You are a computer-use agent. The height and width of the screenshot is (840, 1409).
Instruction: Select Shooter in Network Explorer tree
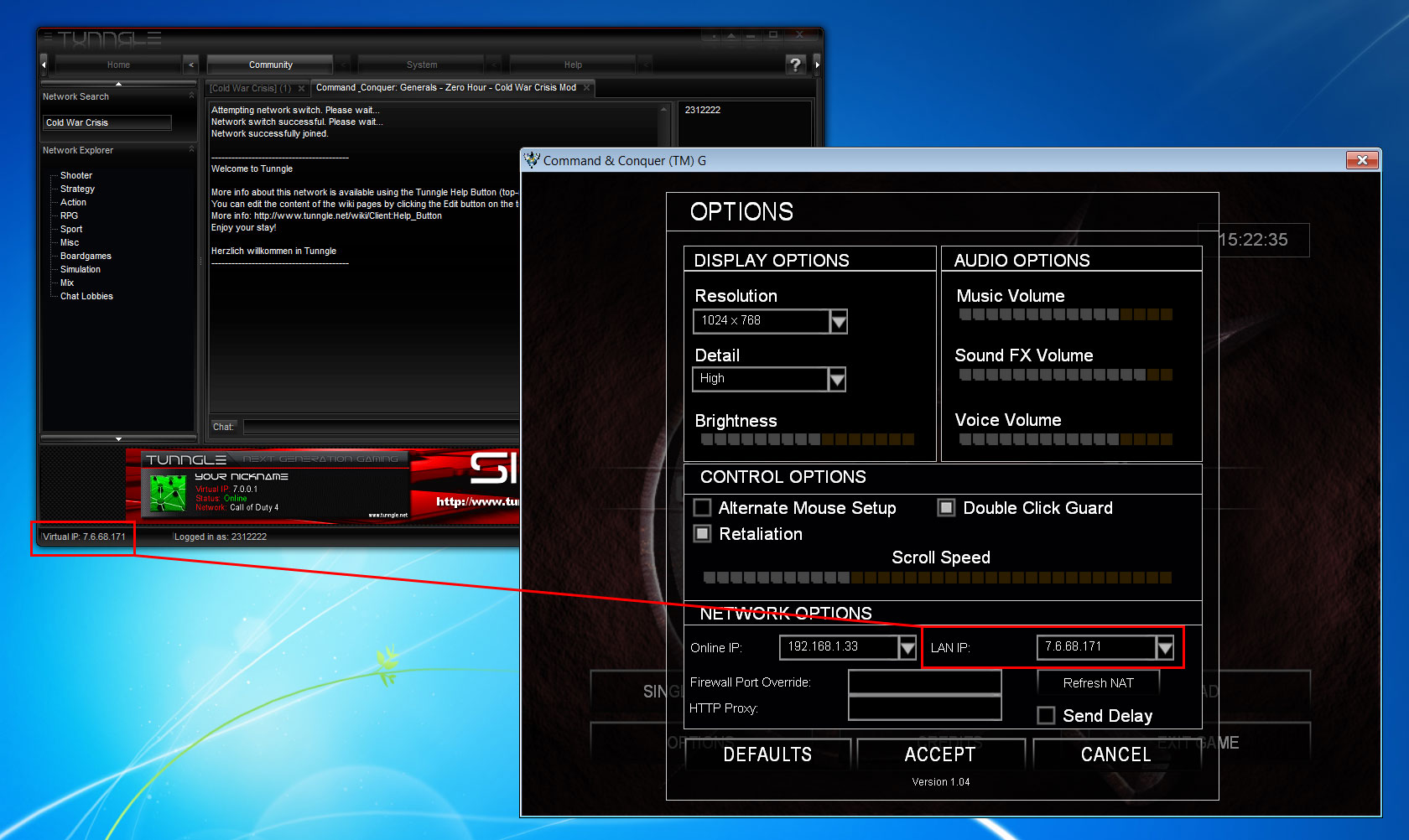coord(76,175)
